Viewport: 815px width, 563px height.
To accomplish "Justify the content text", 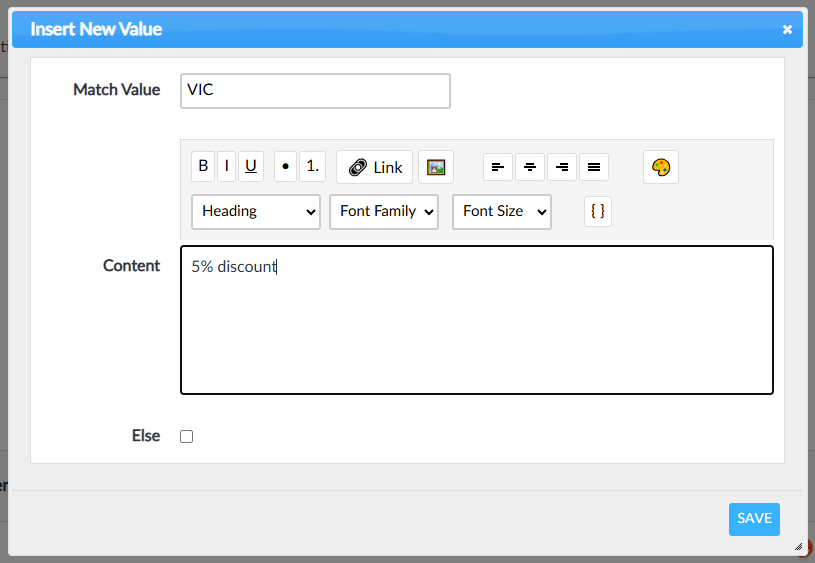I will pyautogui.click(x=594, y=167).
